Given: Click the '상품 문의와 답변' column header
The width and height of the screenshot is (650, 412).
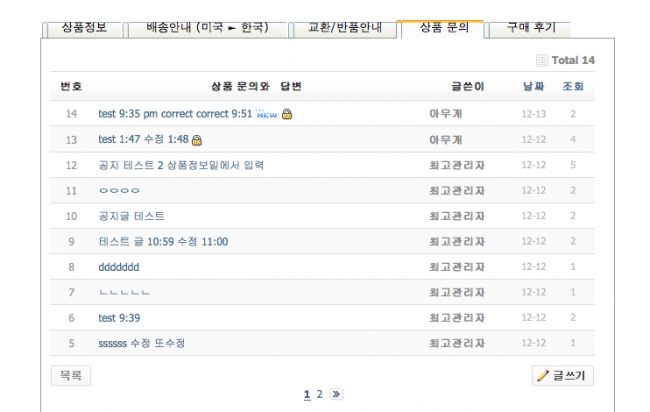Looking at the screenshot, I should (256, 86).
